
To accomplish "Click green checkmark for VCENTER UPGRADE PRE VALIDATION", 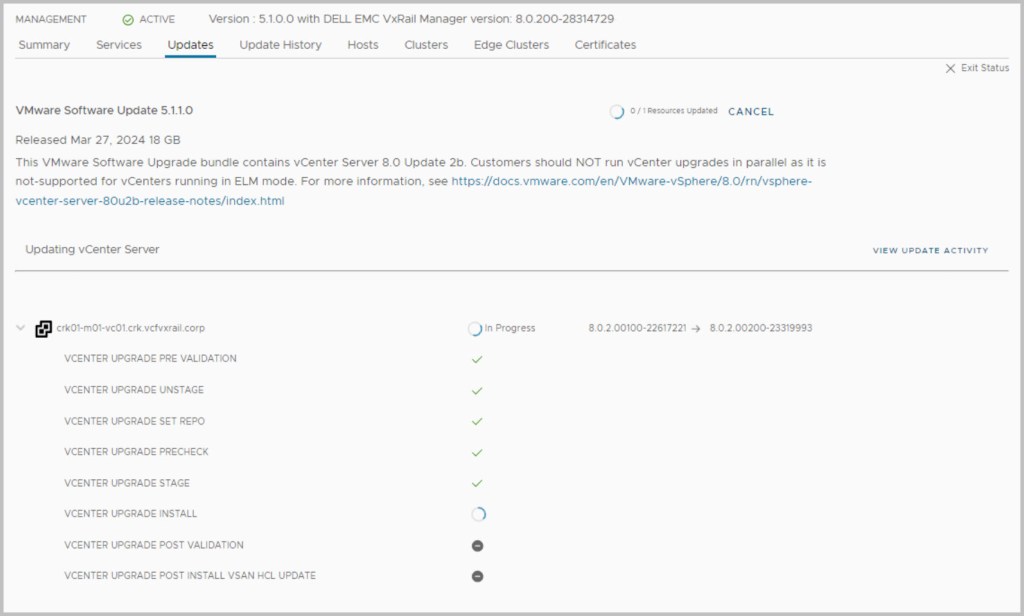I will (x=477, y=359).
